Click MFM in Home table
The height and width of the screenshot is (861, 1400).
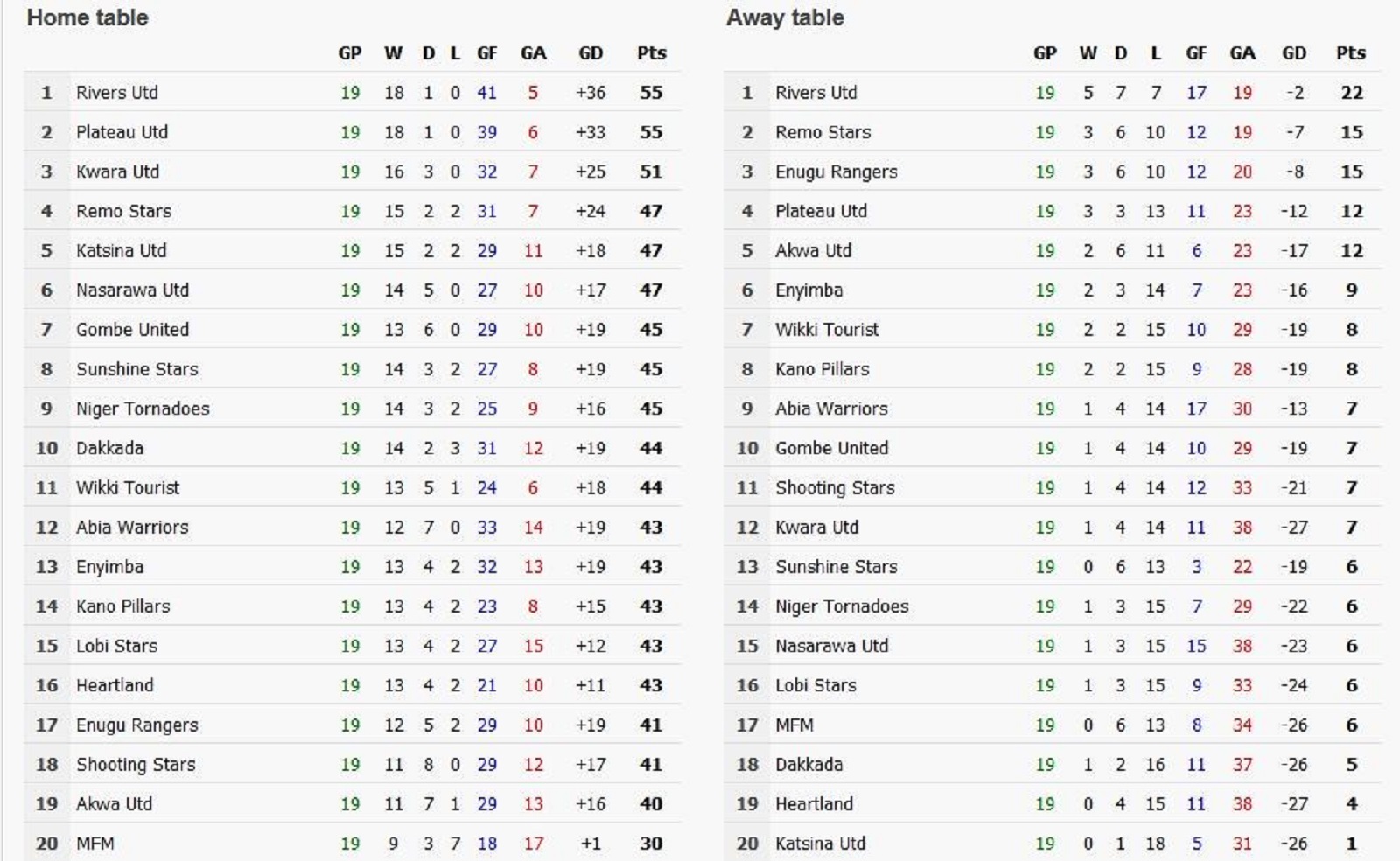pos(94,843)
